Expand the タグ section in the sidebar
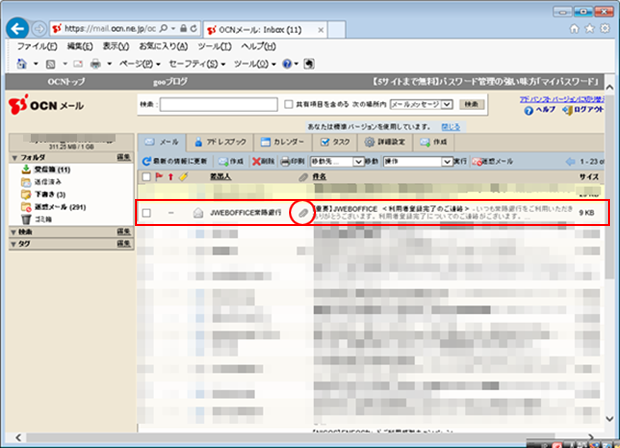Viewport: 620px width, 448px height. pyautogui.click(x=15, y=244)
